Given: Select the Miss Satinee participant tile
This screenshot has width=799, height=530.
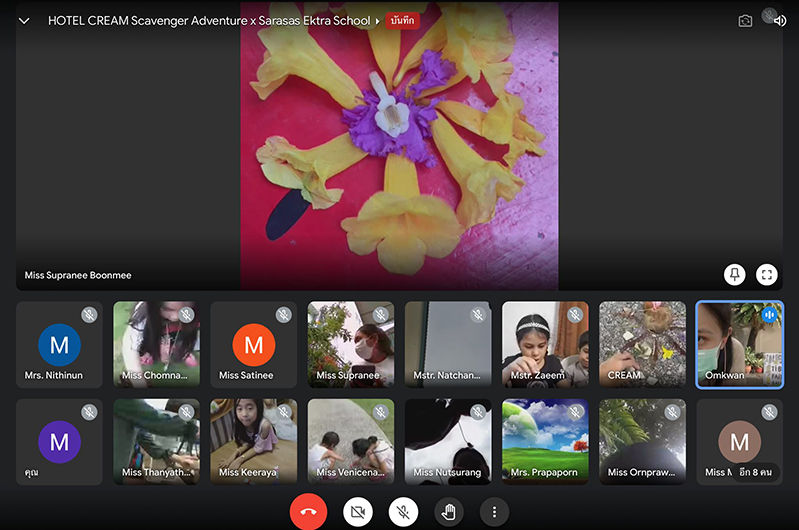Looking at the screenshot, I should [x=254, y=344].
